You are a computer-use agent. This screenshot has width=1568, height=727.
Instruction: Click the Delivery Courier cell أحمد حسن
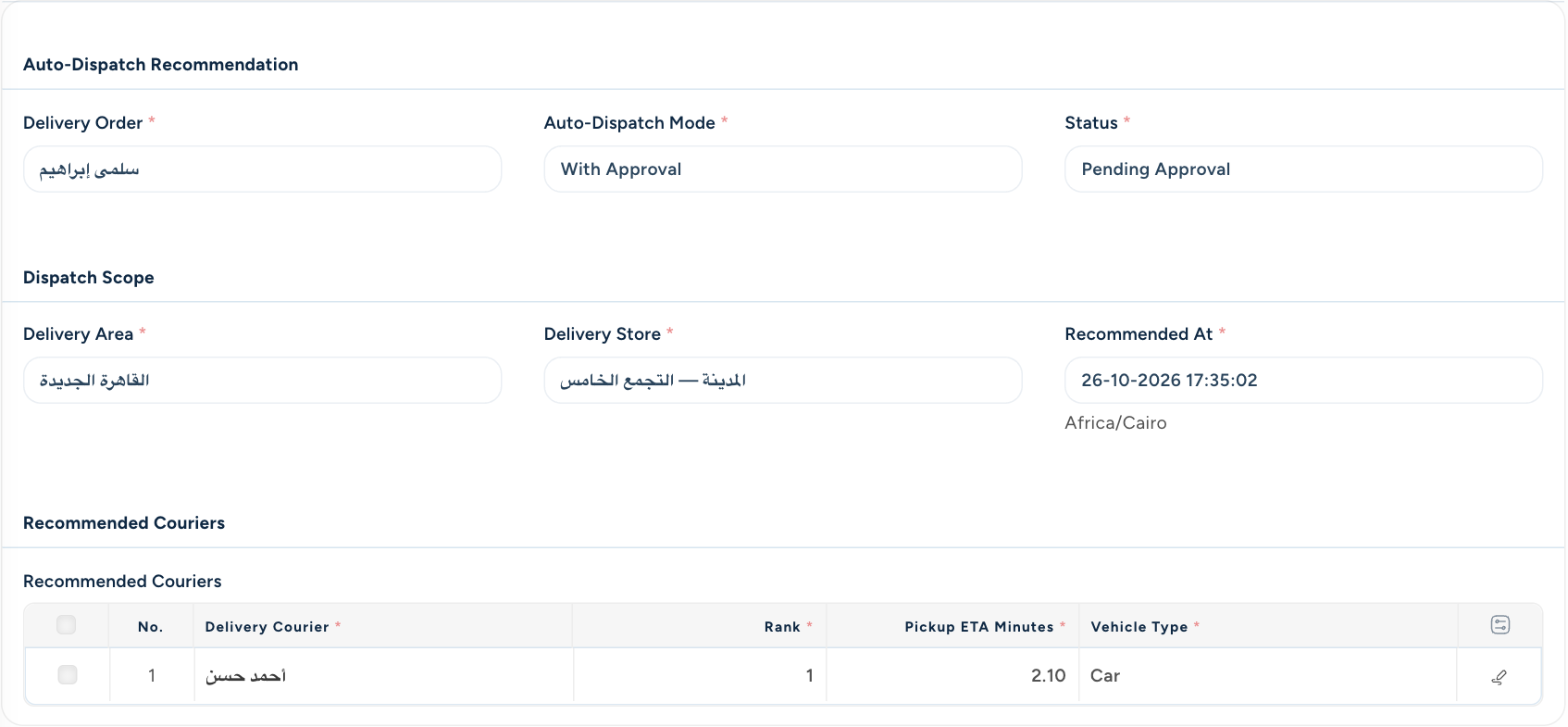[383, 676]
